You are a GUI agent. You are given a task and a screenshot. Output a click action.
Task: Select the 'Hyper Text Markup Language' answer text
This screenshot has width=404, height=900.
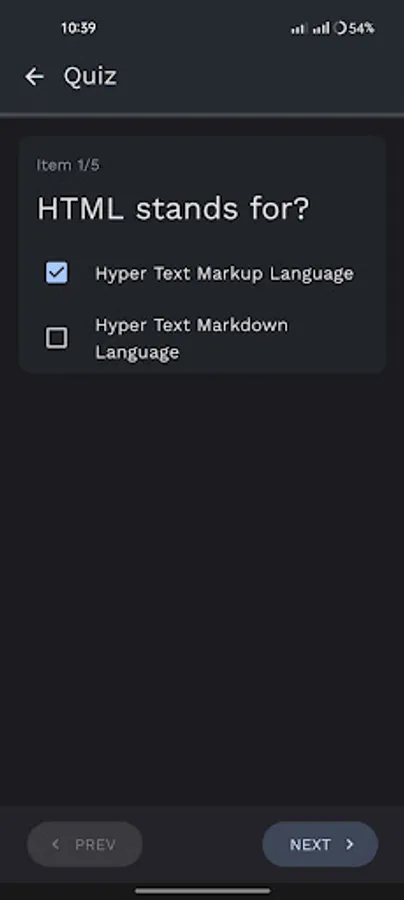tap(224, 274)
